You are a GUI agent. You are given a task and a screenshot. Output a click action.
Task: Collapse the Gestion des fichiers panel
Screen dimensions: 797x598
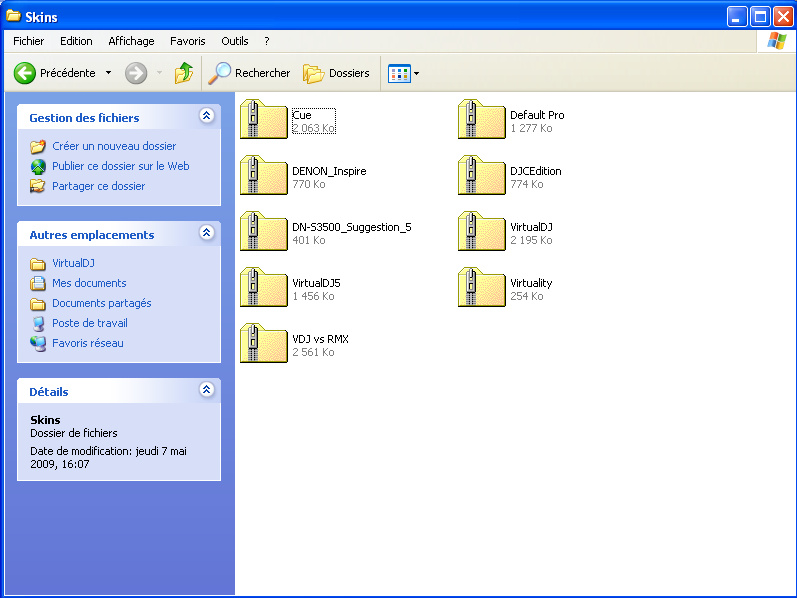pyautogui.click(x=206, y=116)
